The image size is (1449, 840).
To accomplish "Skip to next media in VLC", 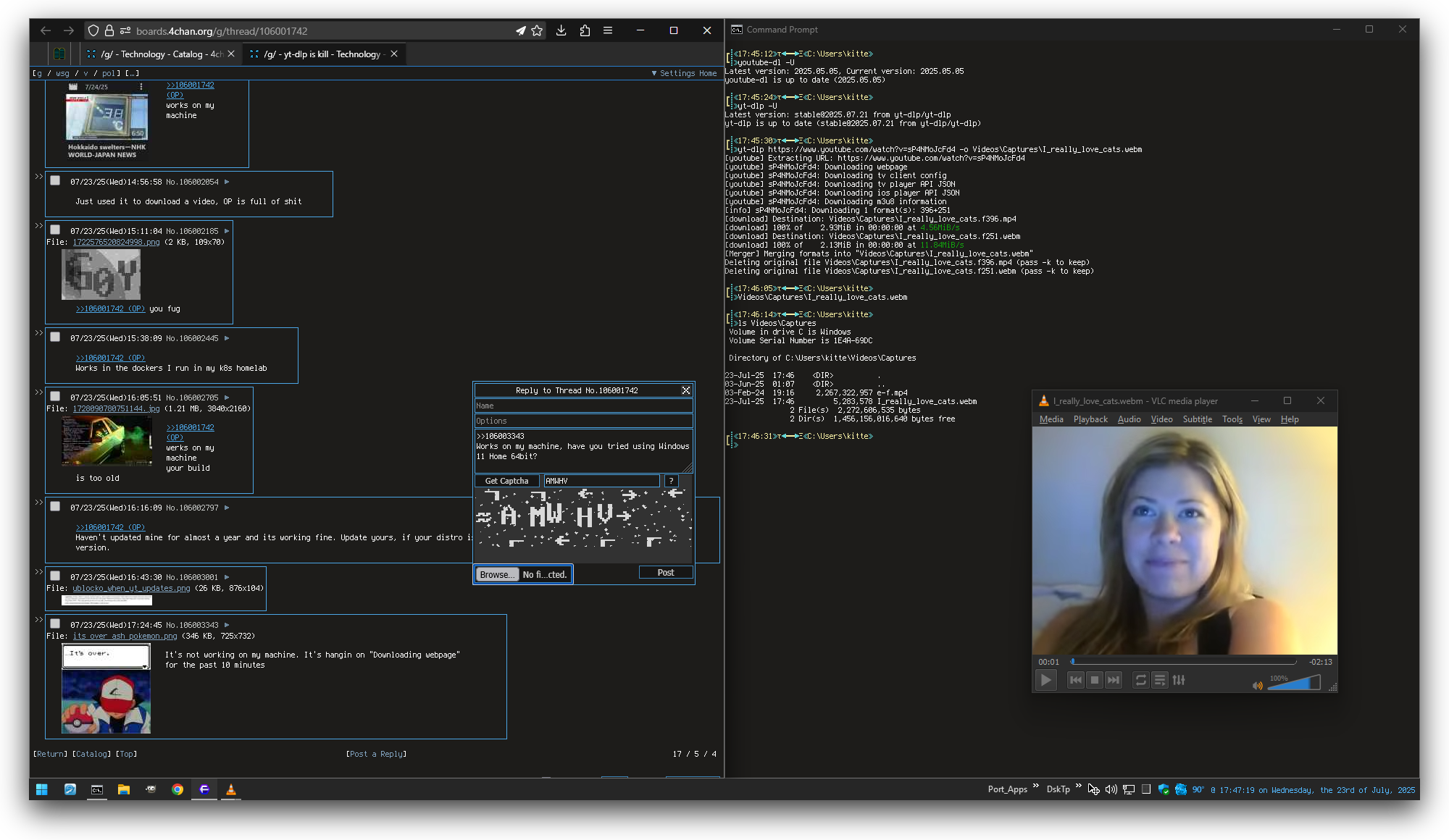I will pos(1114,680).
